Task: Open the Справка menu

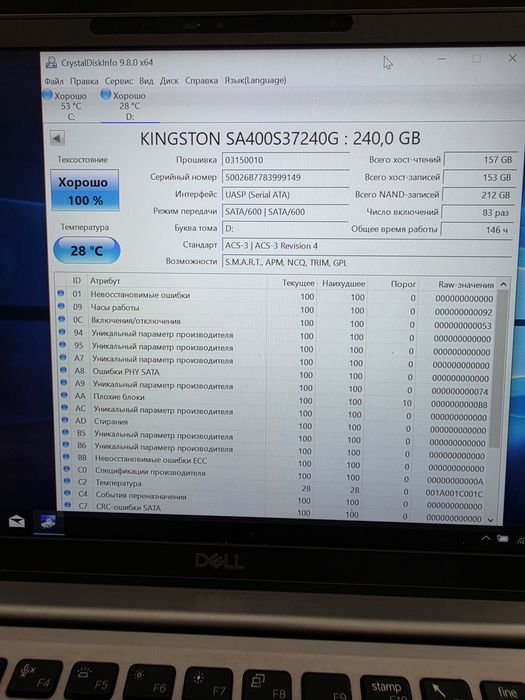Action: pos(201,80)
